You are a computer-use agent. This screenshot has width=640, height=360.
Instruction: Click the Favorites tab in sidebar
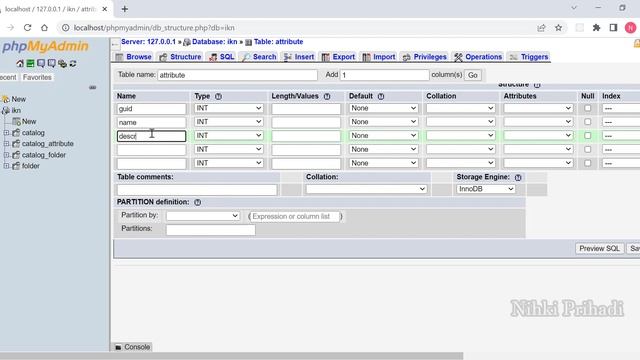click(x=37, y=77)
